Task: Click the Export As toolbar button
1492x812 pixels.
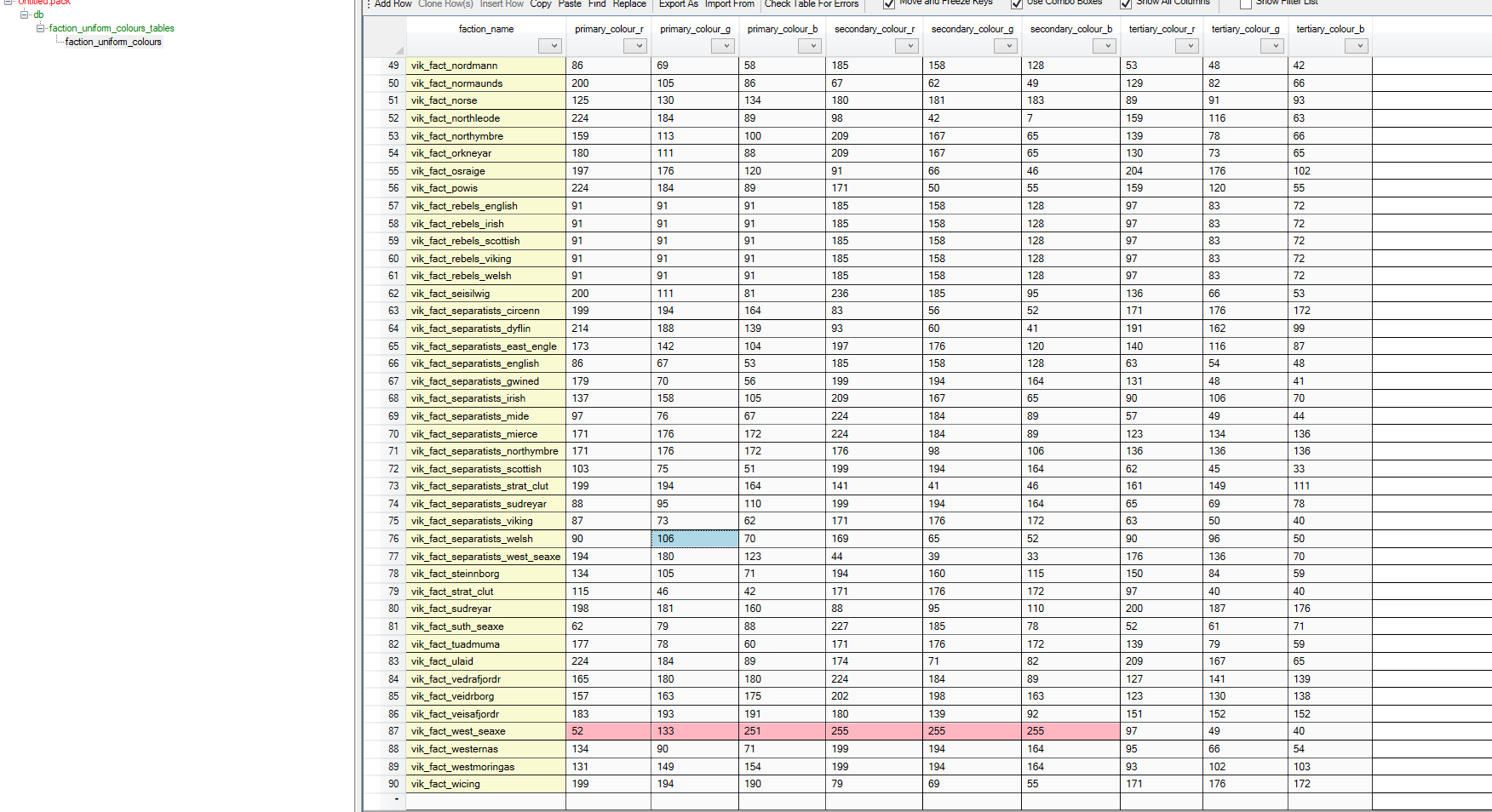Action: (678, 3)
